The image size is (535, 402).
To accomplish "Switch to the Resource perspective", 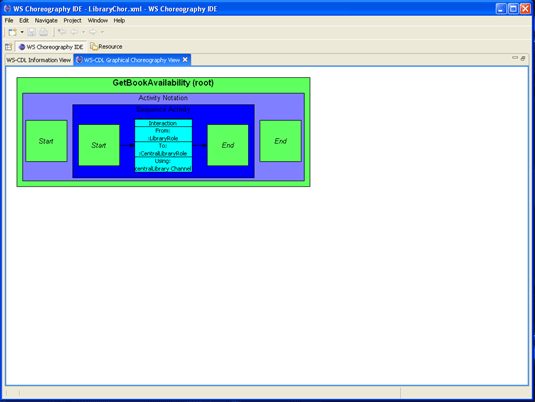I will click(x=106, y=46).
